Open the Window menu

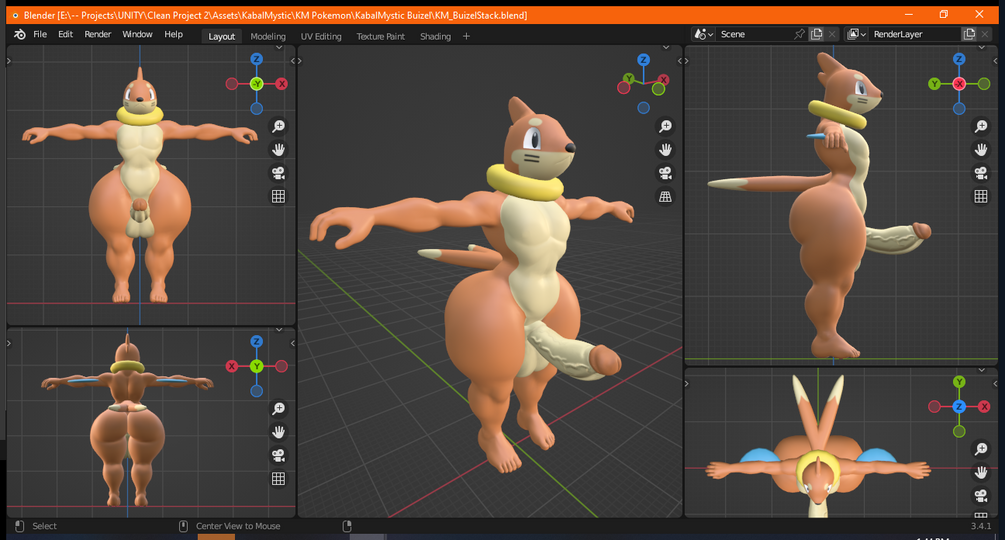coord(137,35)
